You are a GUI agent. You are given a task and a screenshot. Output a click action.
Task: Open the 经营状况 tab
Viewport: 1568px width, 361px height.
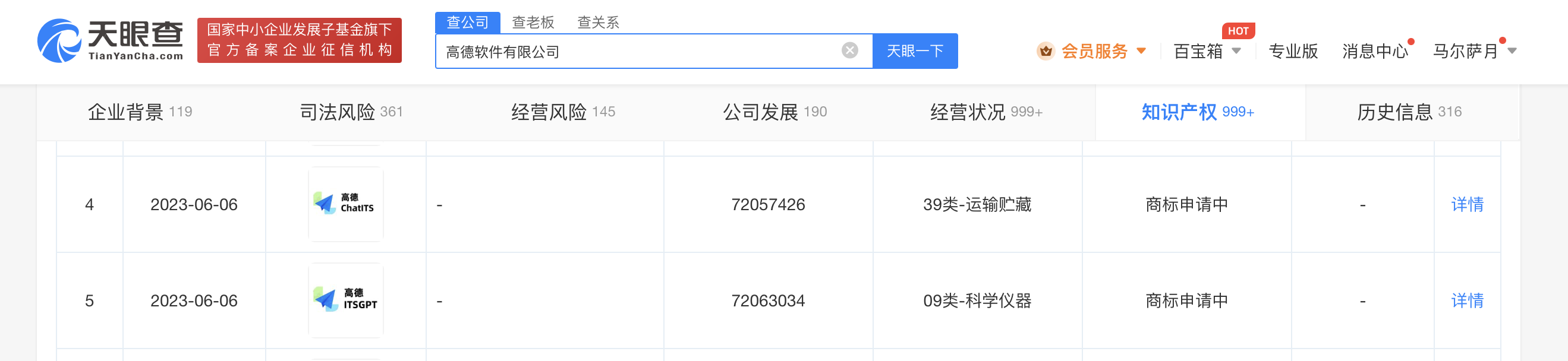[x=986, y=112]
